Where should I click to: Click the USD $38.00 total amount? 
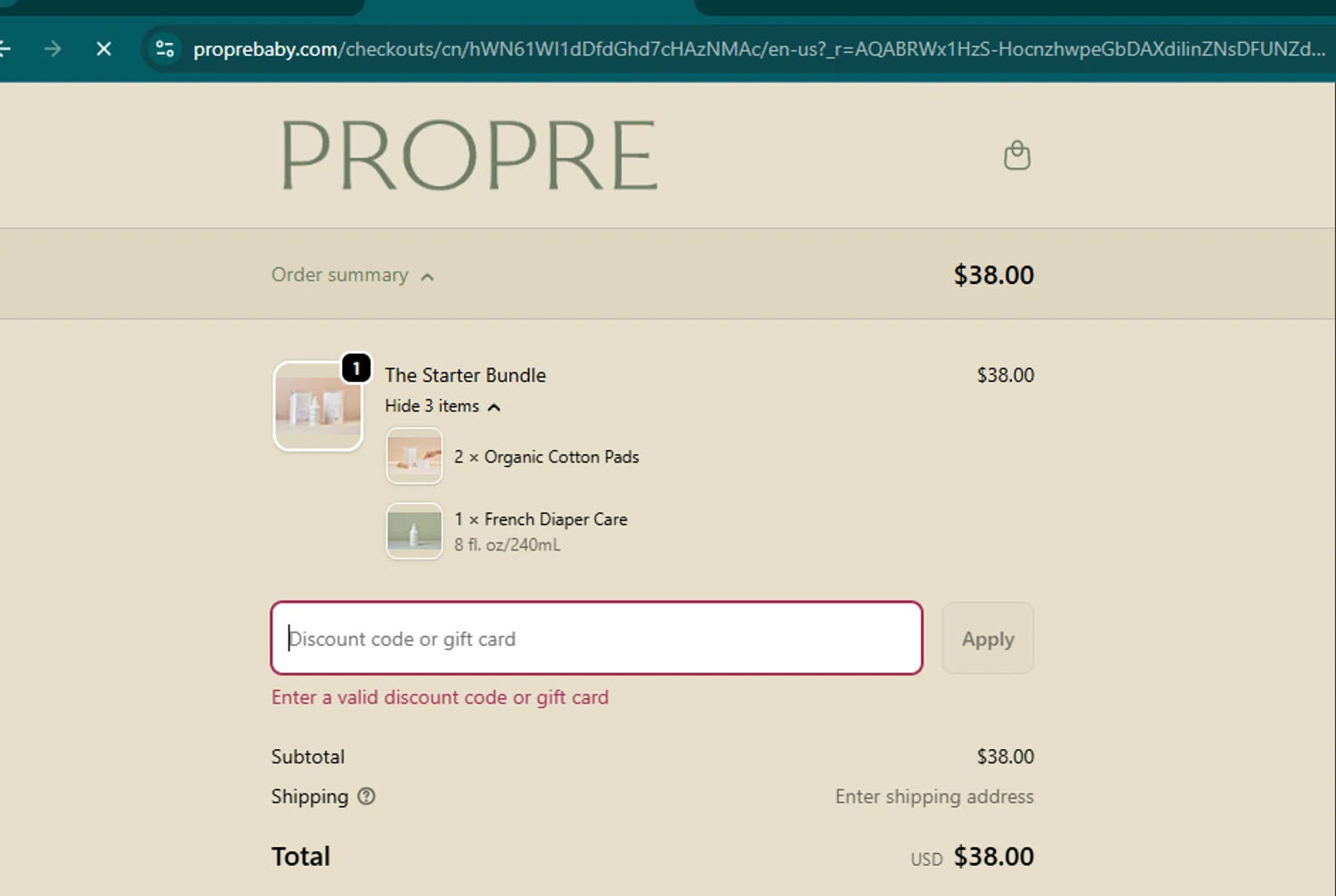click(x=972, y=857)
